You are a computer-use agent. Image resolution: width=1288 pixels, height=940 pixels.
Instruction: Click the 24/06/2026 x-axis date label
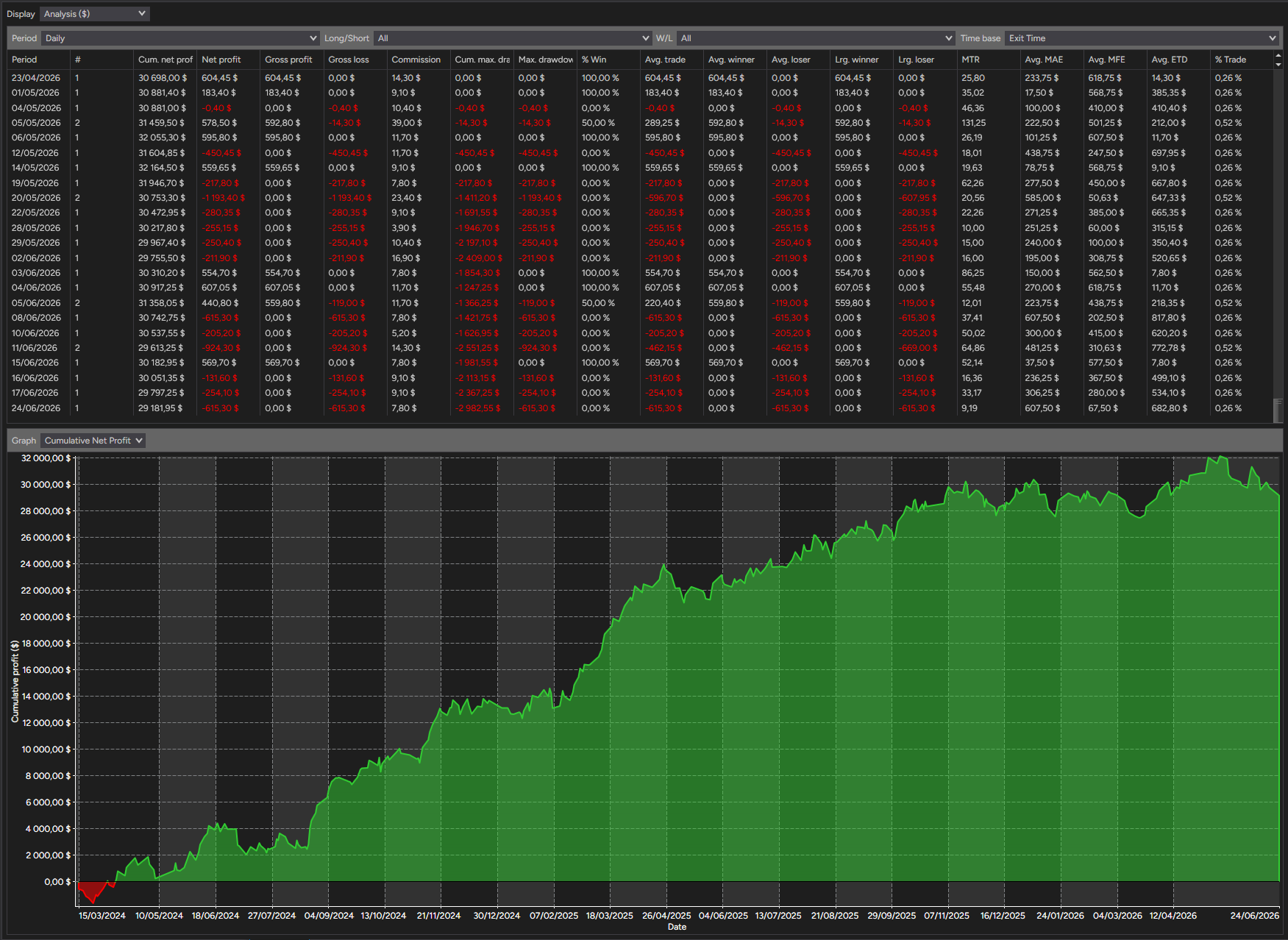pyautogui.click(x=1255, y=916)
